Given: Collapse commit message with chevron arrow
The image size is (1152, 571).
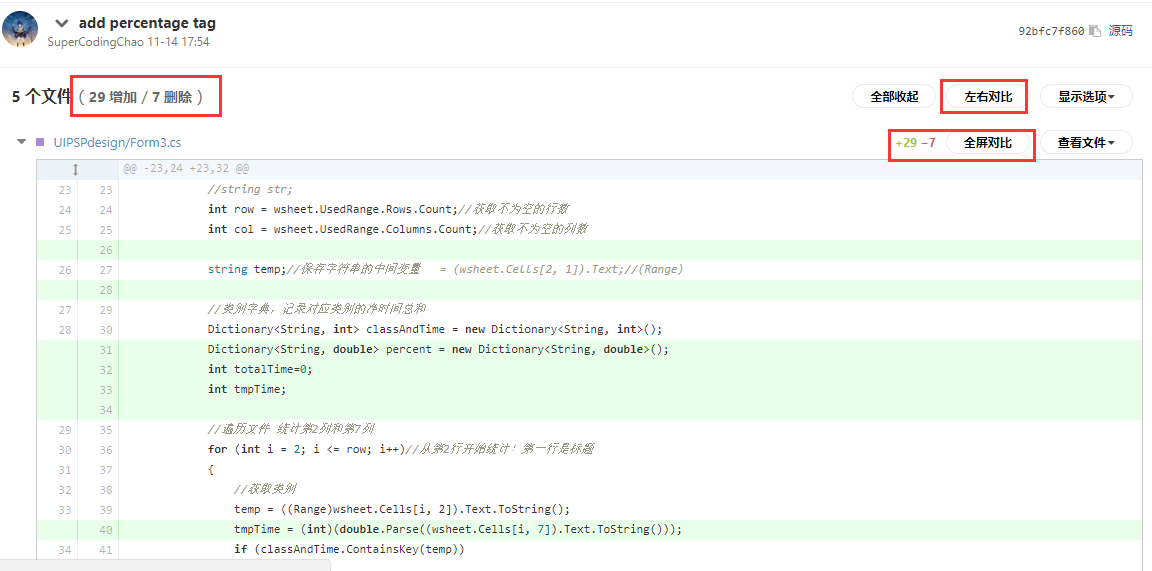Looking at the screenshot, I should pyautogui.click(x=62, y=24).
